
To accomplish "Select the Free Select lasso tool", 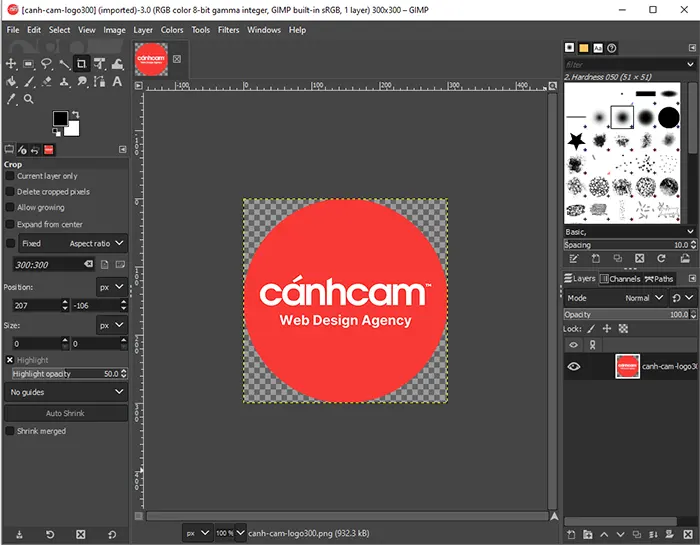I will click(46, 64).
